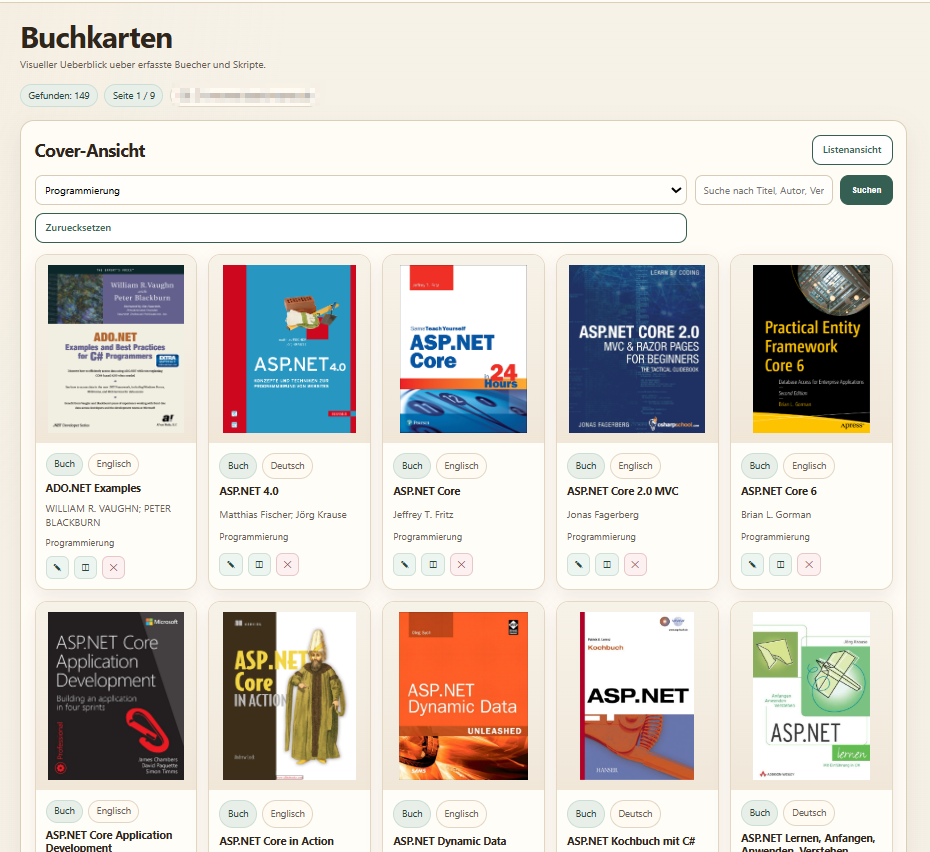Click the Practical Entity Framework Core 6 cover
Image resolution: width=930 pixels, height=852 pixels.
coord(811,349)
